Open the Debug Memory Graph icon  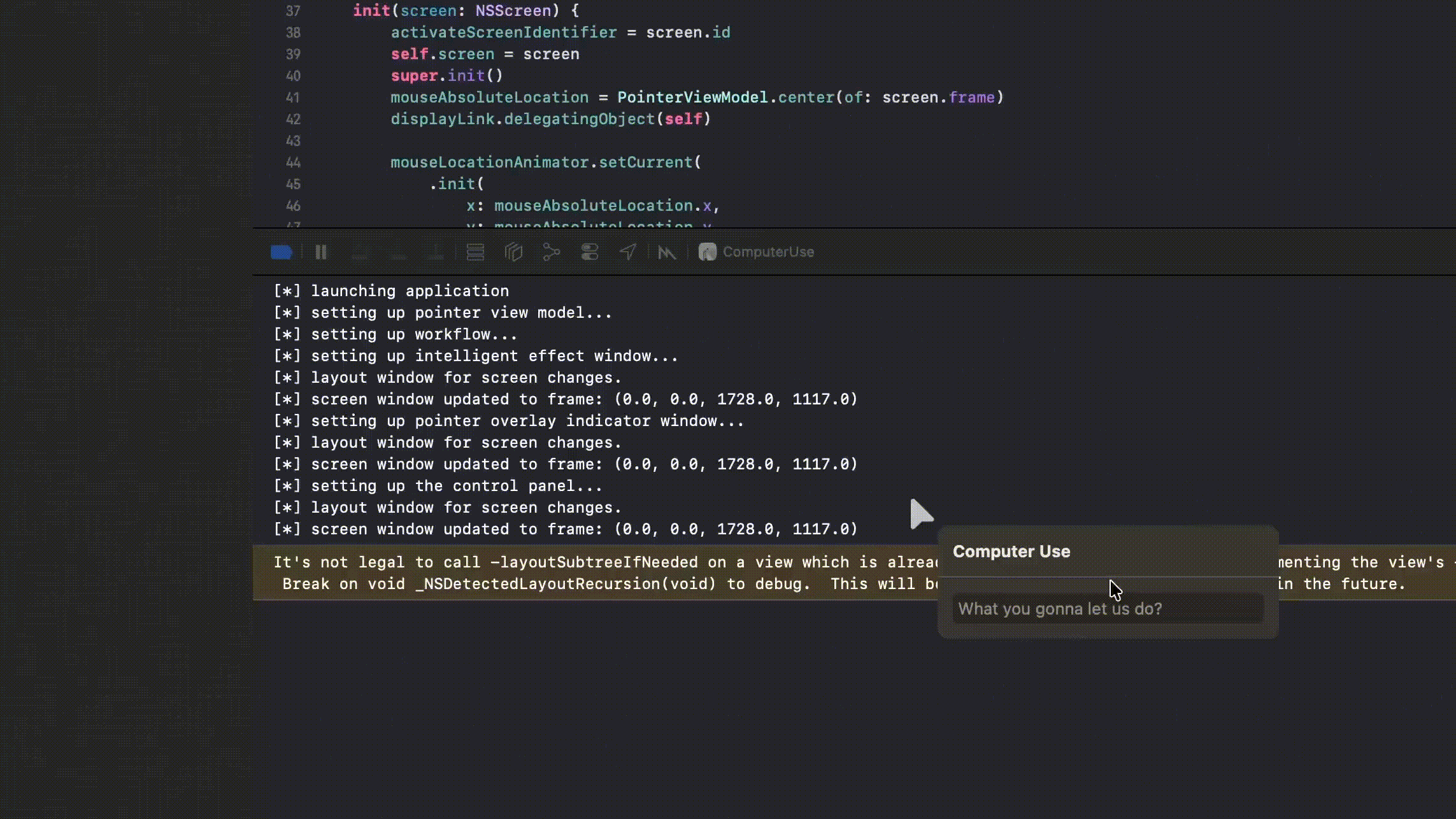(x=552, y=252)
